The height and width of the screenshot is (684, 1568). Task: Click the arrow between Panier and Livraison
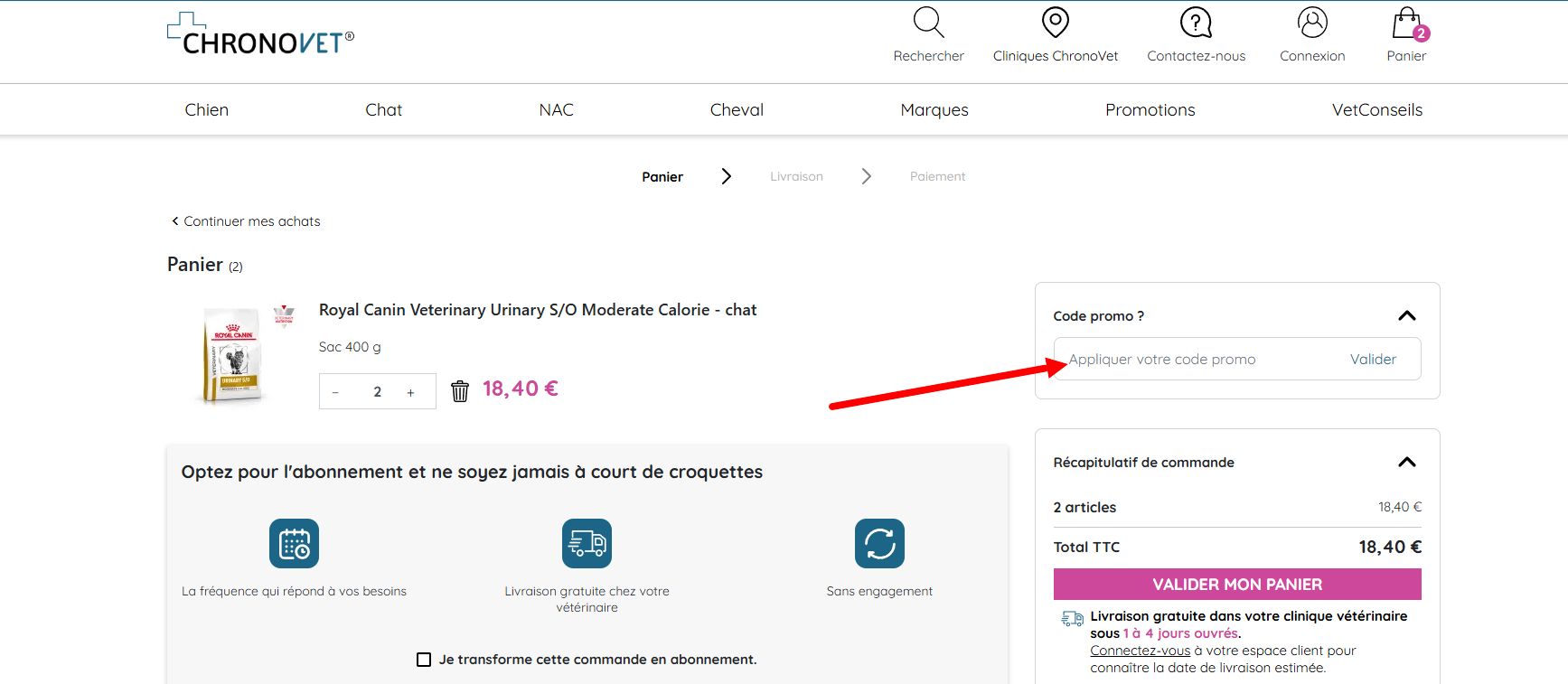click(726, 176)
